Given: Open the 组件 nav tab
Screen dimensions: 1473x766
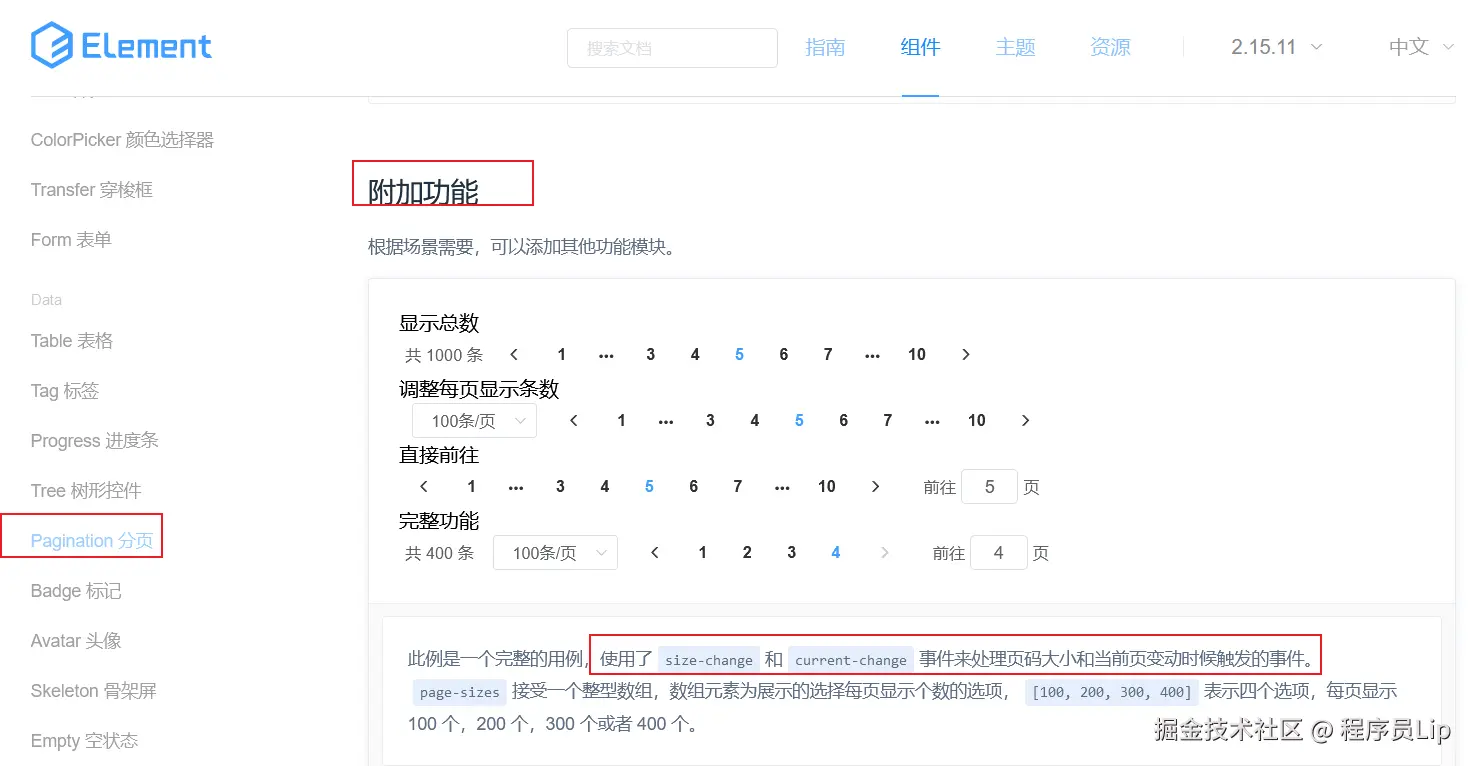Looking at the screenshot, I should (920, 47).
